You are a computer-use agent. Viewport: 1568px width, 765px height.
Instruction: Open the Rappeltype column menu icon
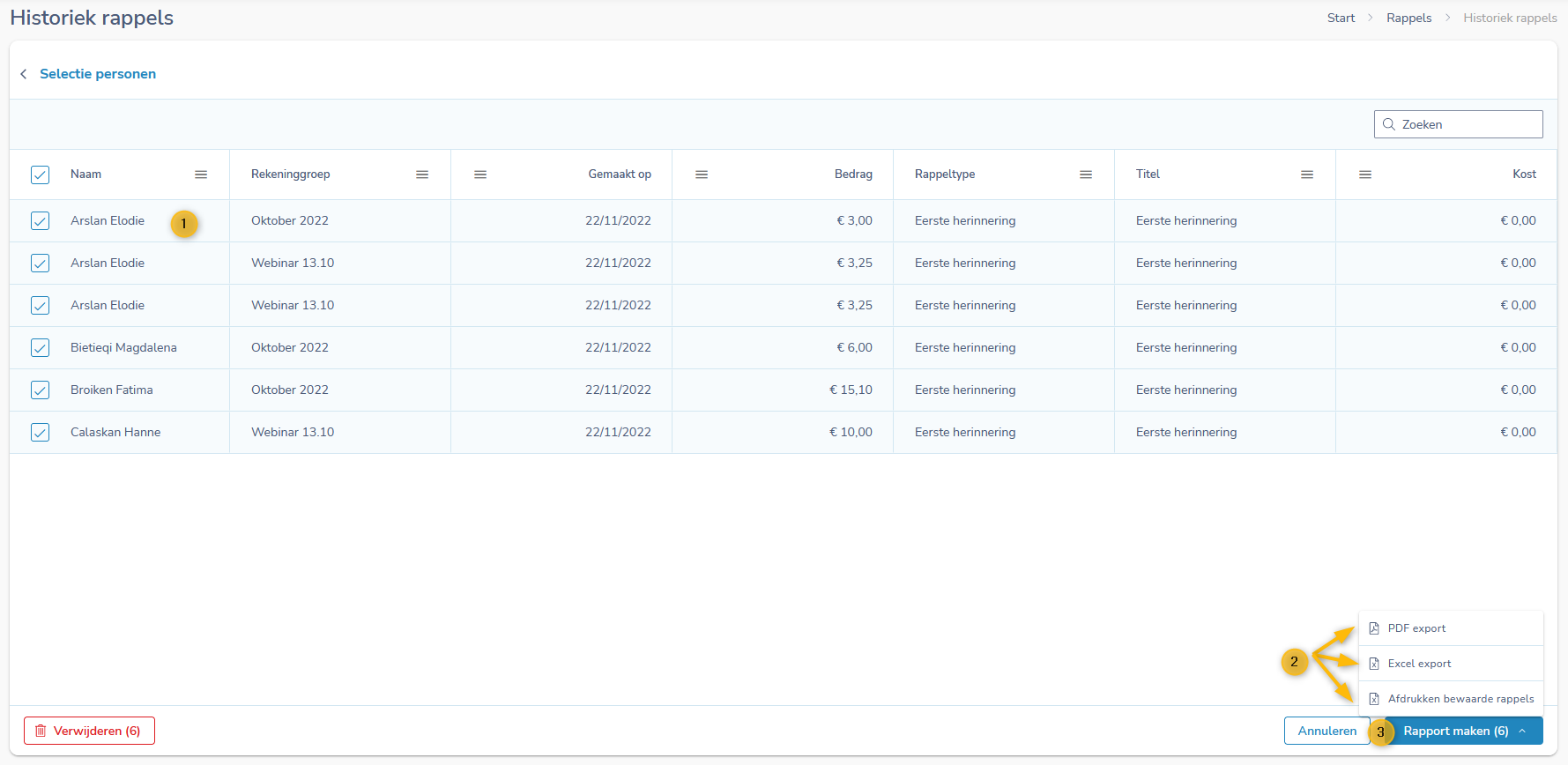(x=1086, y=175)
